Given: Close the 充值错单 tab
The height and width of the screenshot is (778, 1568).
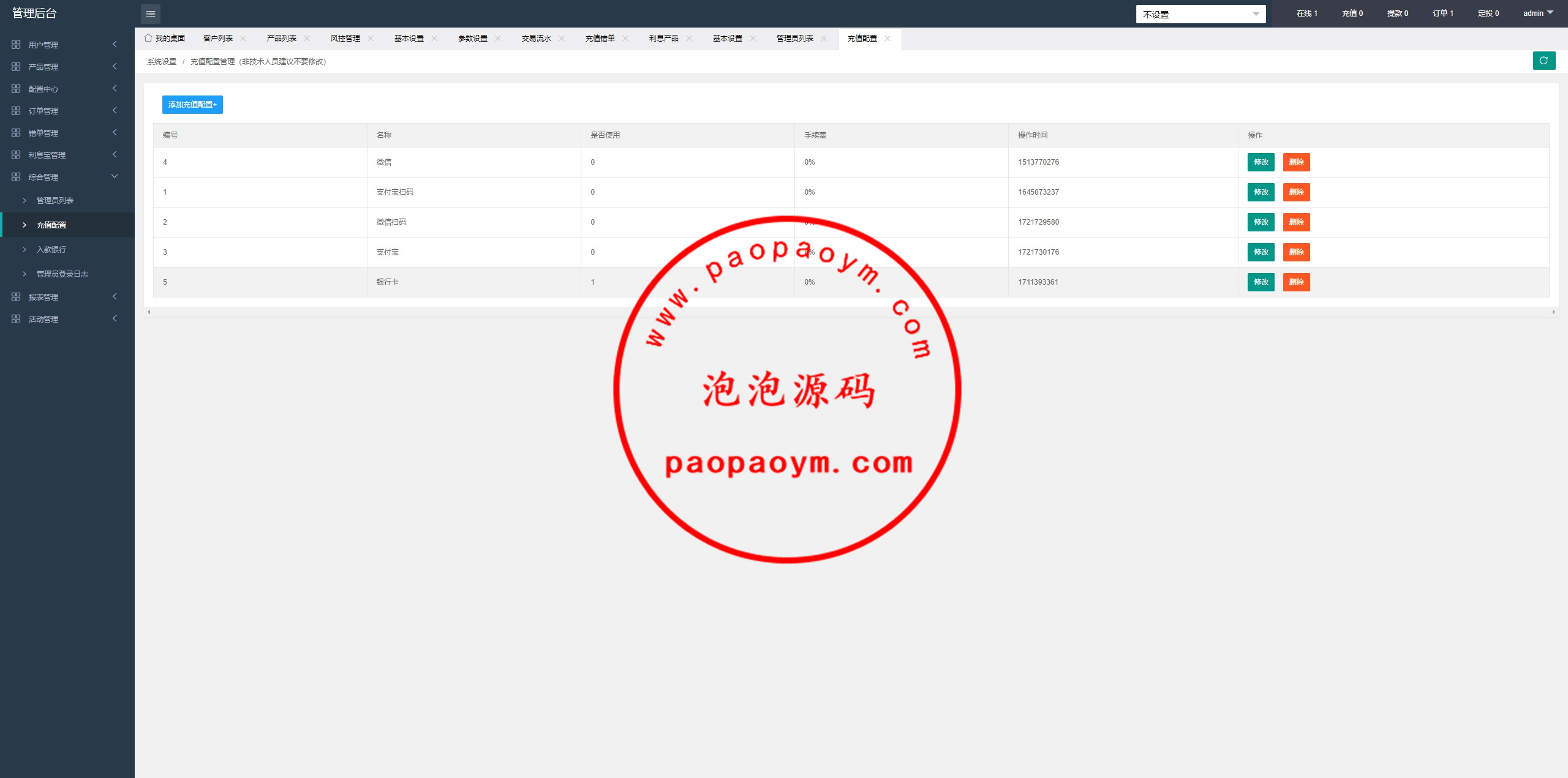Looking at the screenshot, I should coord(625,38).
